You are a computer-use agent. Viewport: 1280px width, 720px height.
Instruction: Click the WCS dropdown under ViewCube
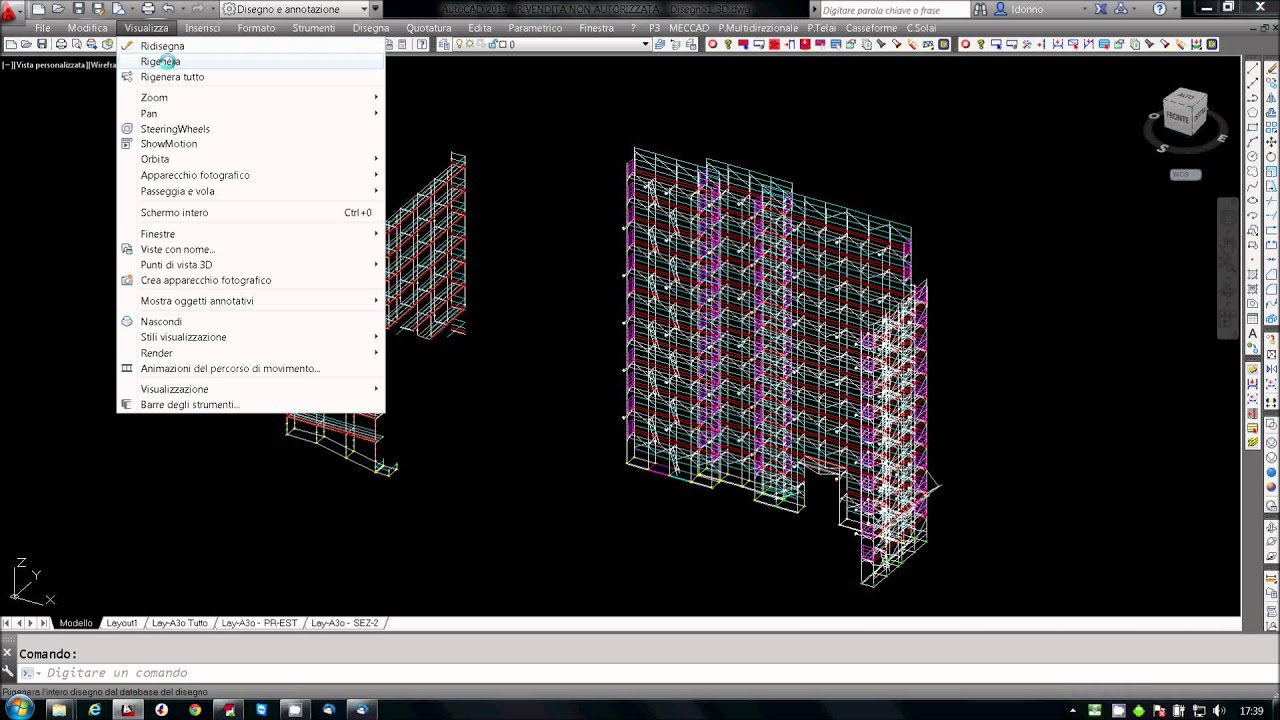tap(1185, 174)
